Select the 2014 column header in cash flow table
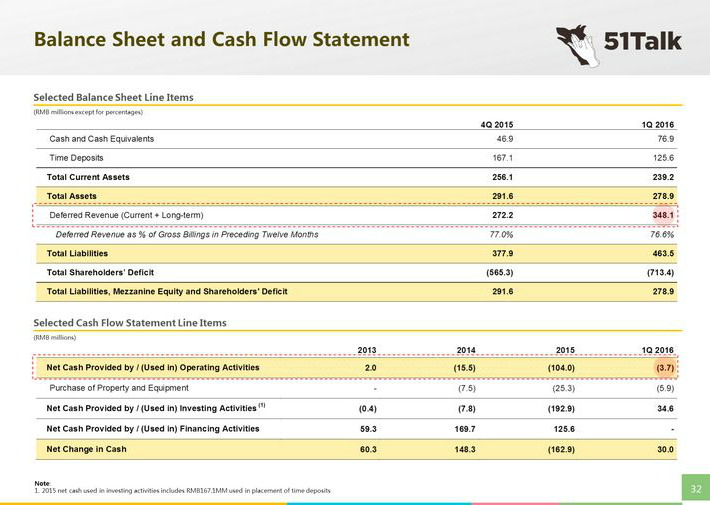The height and width of the screenshot is (505, 710). (x=465, y=349)
